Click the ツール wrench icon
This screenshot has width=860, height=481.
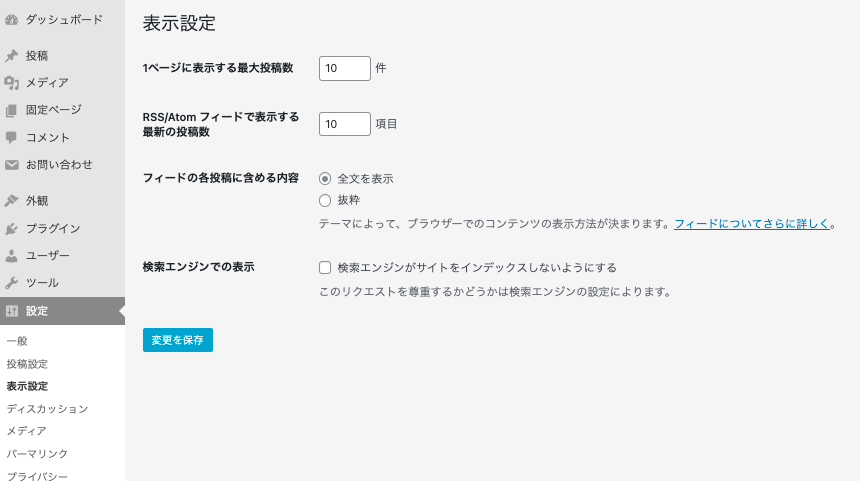pos(12,282)
